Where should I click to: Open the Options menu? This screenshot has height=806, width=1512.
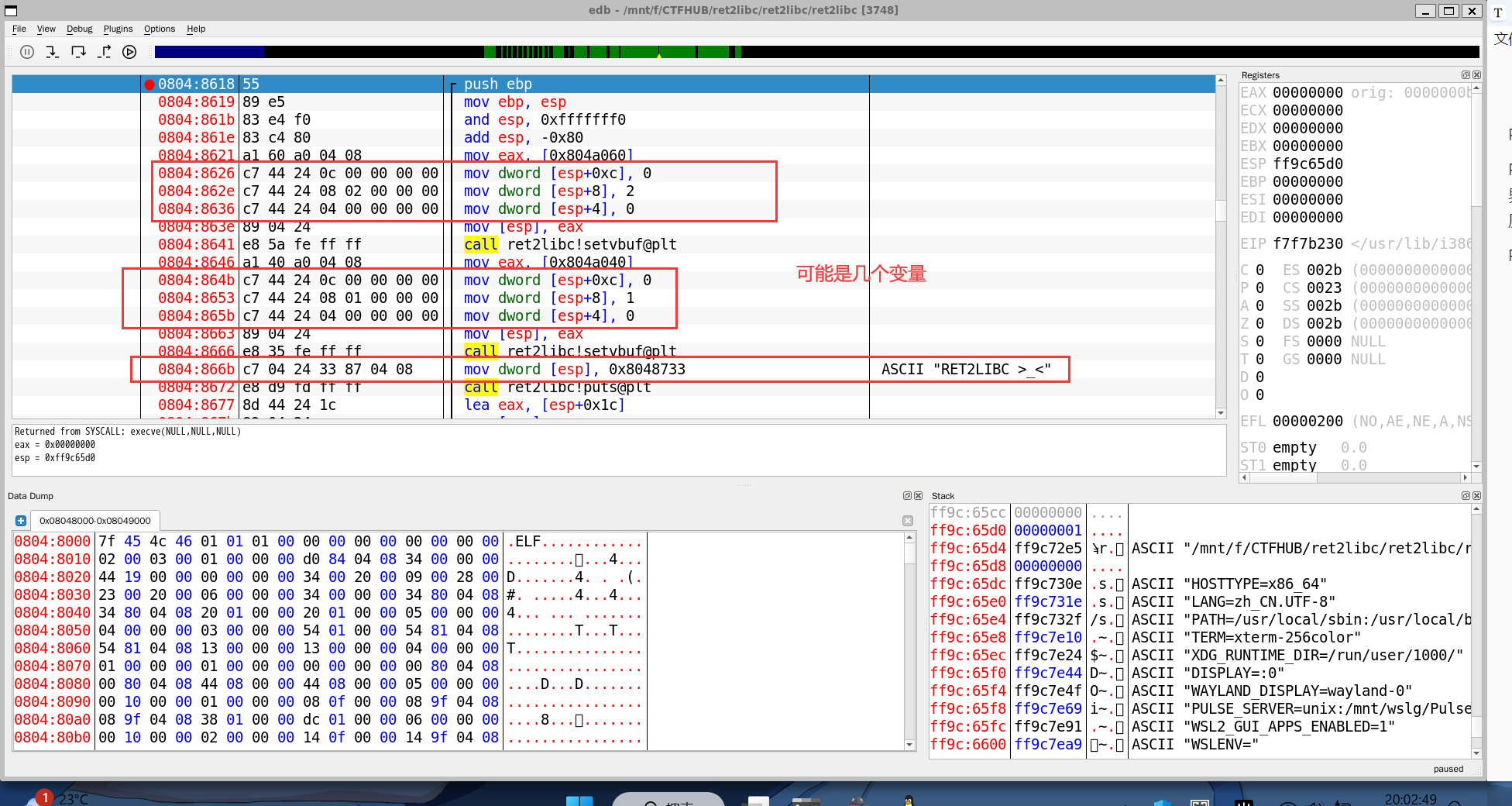(x=160, y=29)
